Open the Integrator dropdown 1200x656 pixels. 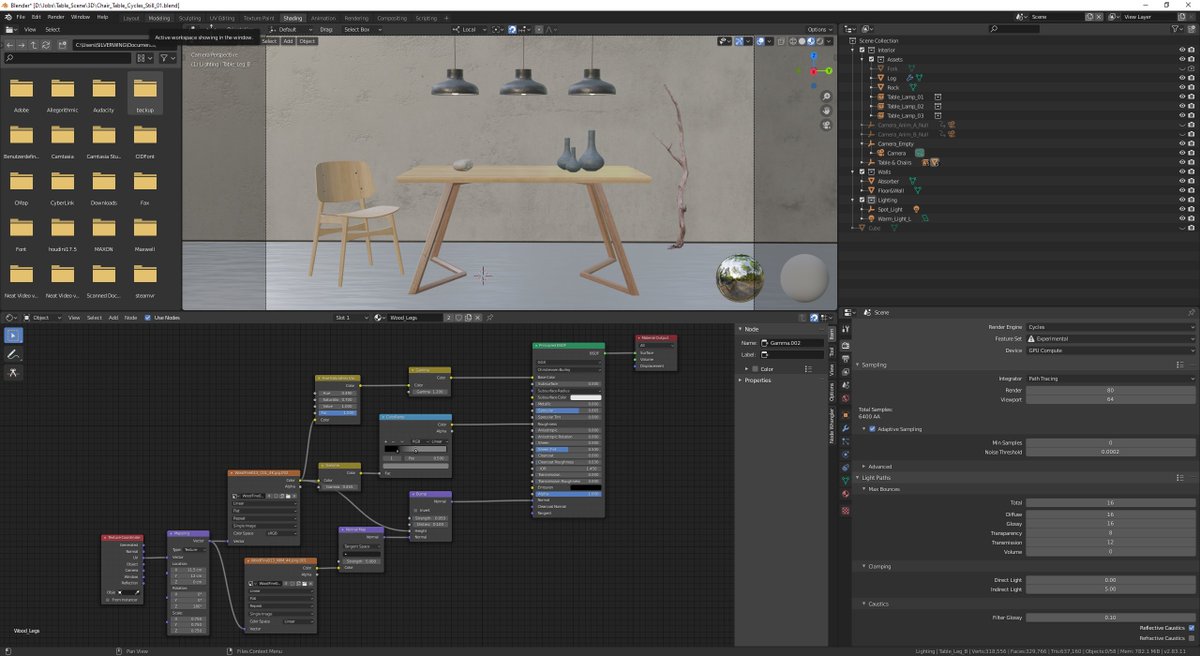click(1111, 379)
